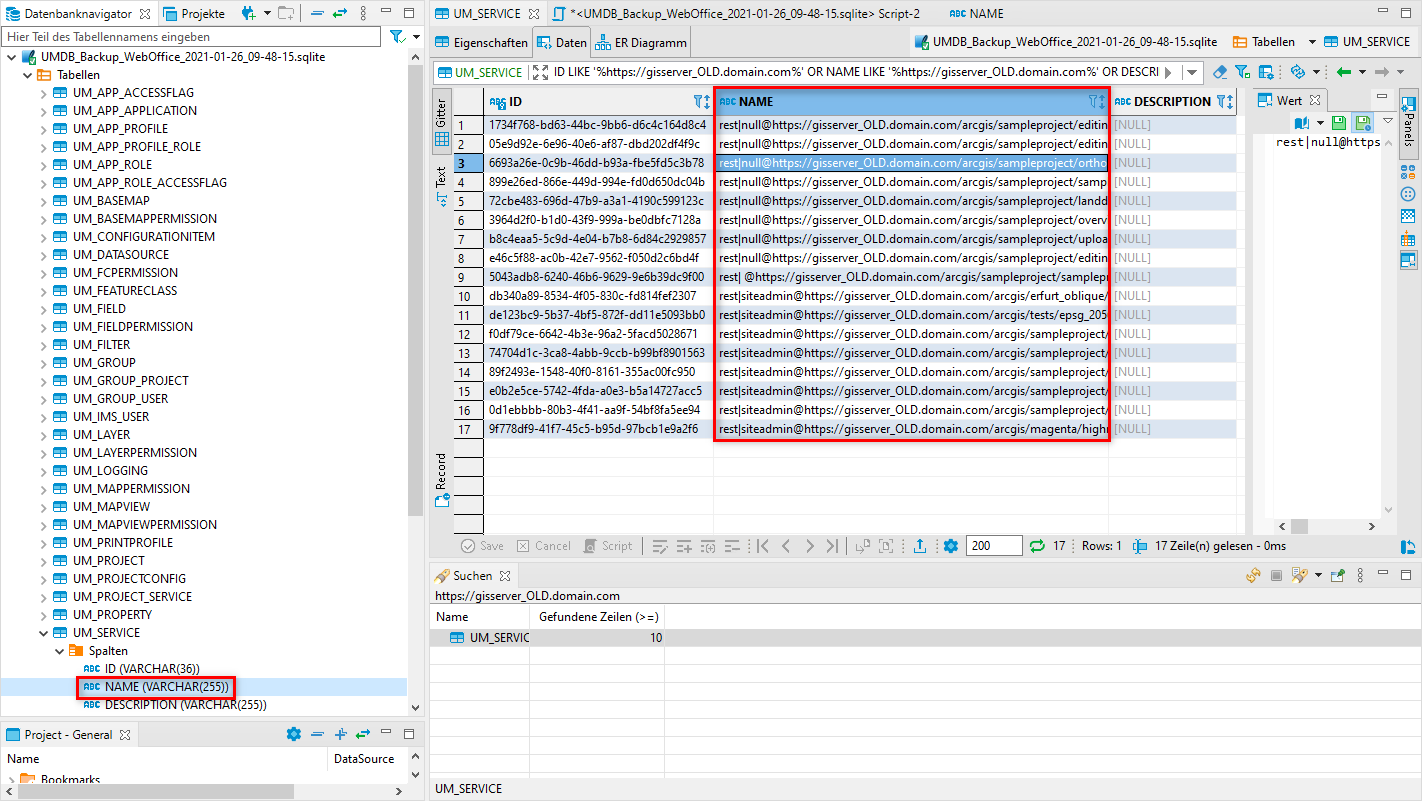Open the filter history dropdown arrow
The height and width of the screenshot is (801, 1422).
1192,71
